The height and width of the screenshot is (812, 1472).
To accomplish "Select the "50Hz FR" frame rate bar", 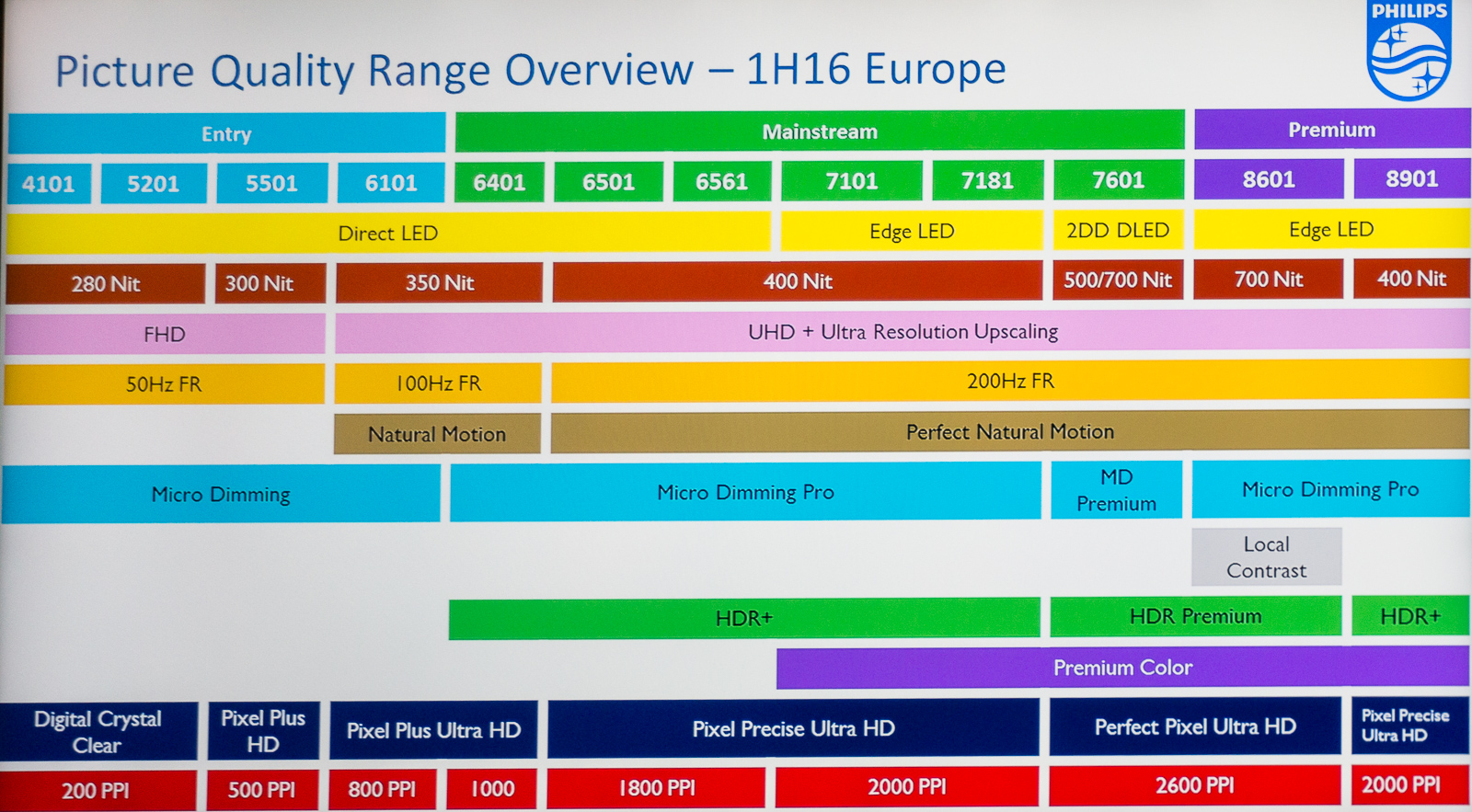I will pyautogui.click(x=164, y=384).
